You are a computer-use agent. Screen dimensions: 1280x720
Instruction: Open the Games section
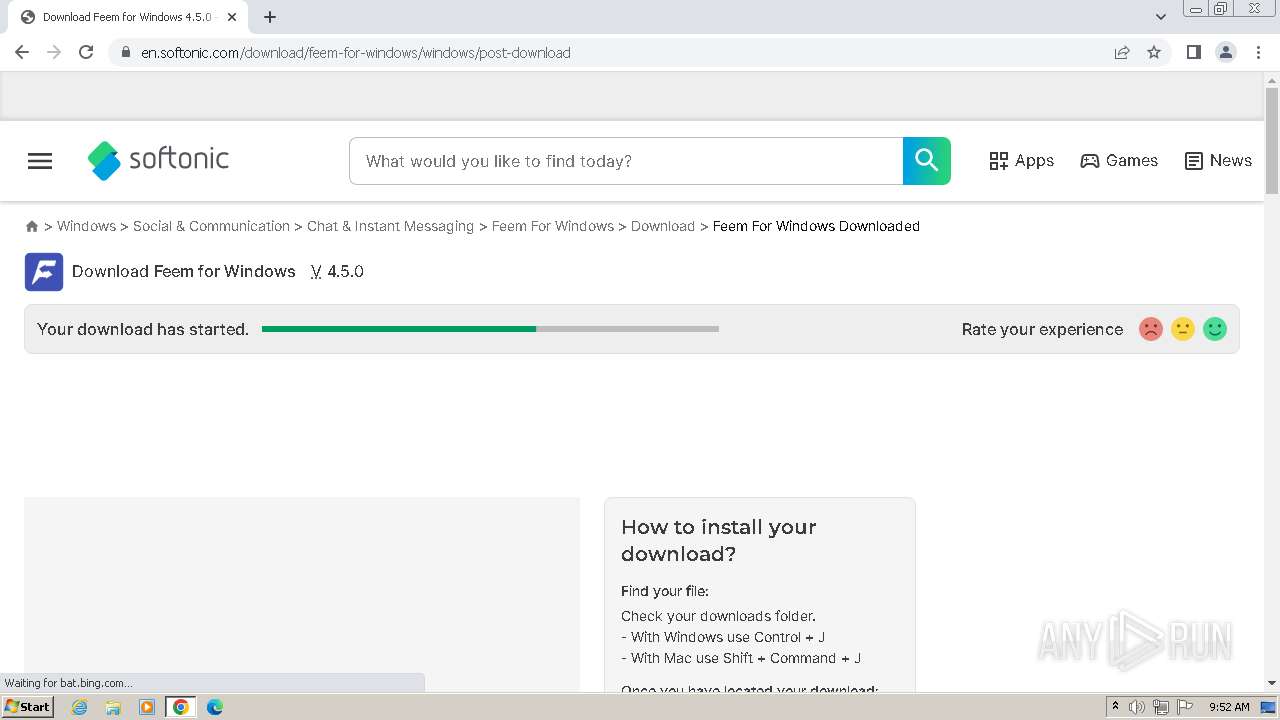pyautogui.click(x=1119, y=161)
